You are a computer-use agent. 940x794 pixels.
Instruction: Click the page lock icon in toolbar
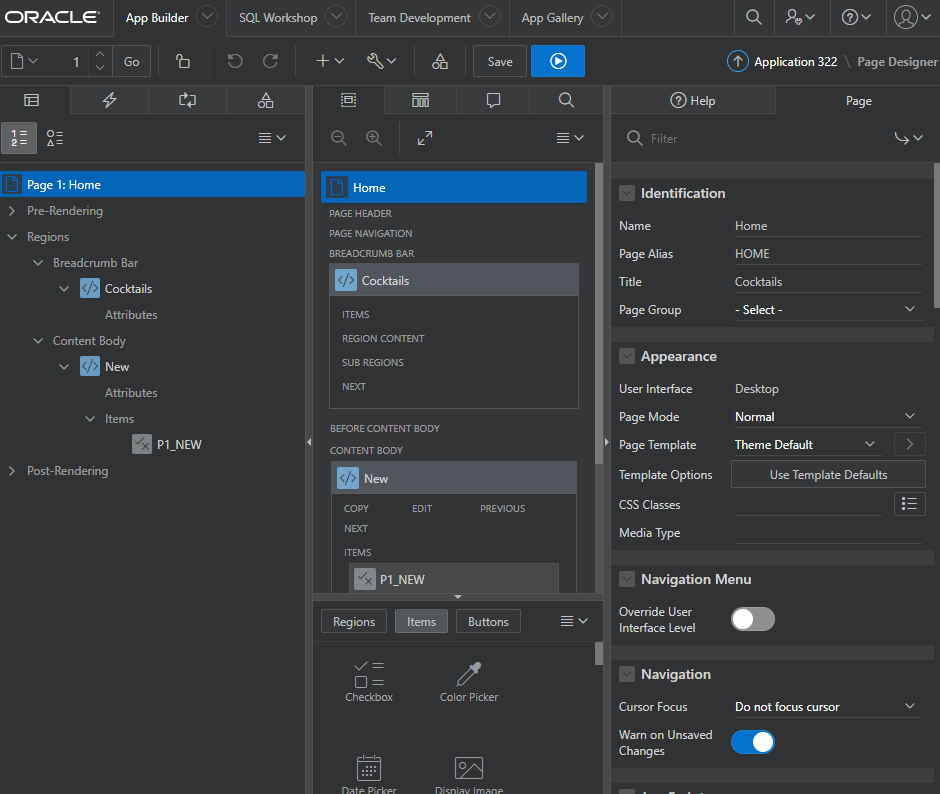(x=183, y=61)
